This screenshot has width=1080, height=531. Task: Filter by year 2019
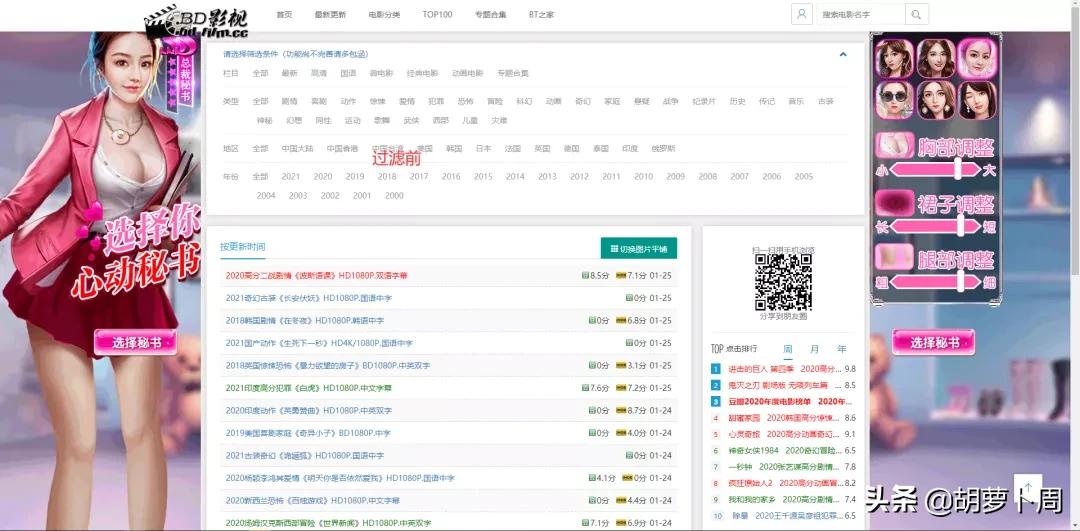[355, 176]
